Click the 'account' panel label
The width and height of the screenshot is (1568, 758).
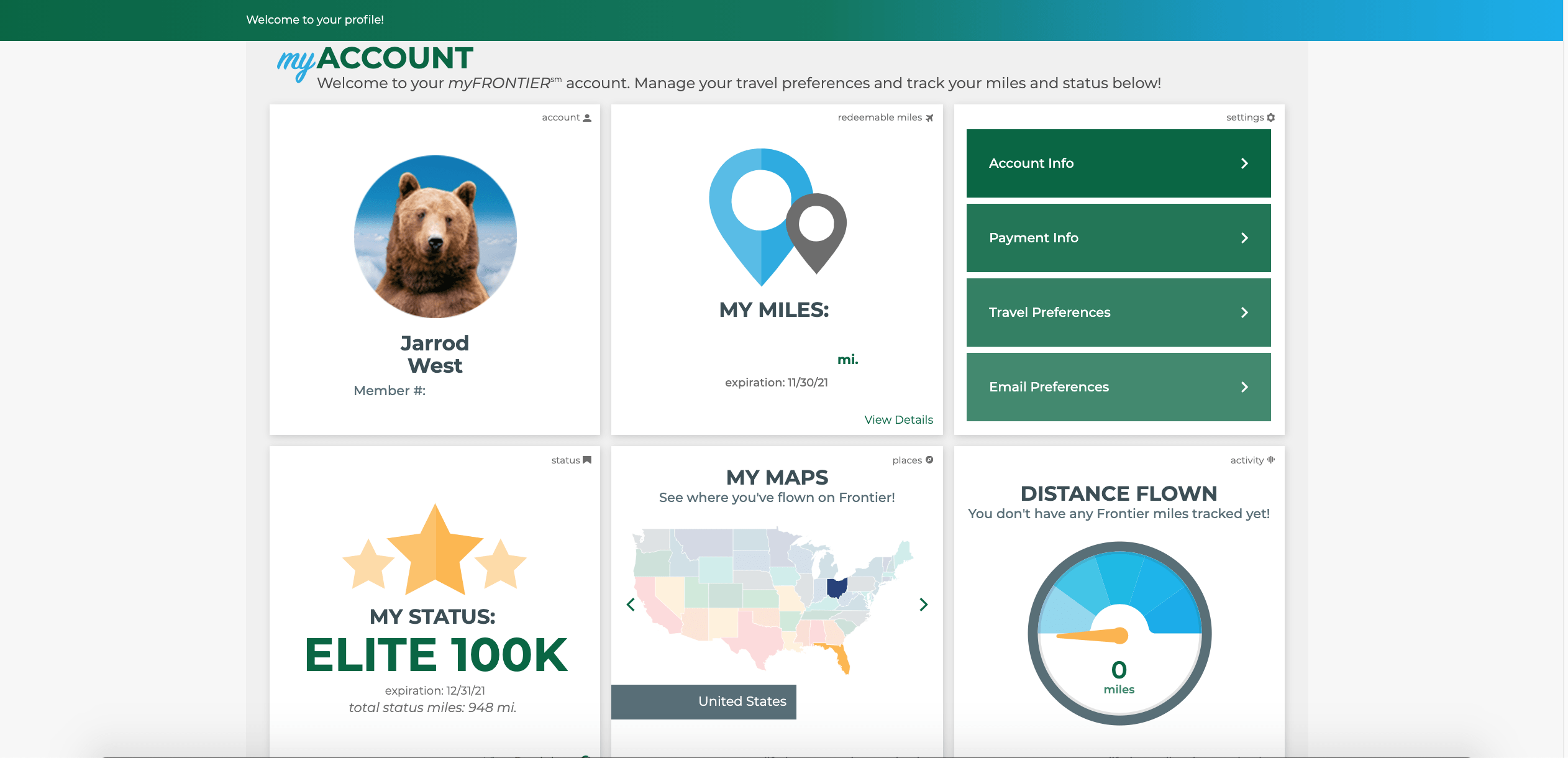pos(560,117)
